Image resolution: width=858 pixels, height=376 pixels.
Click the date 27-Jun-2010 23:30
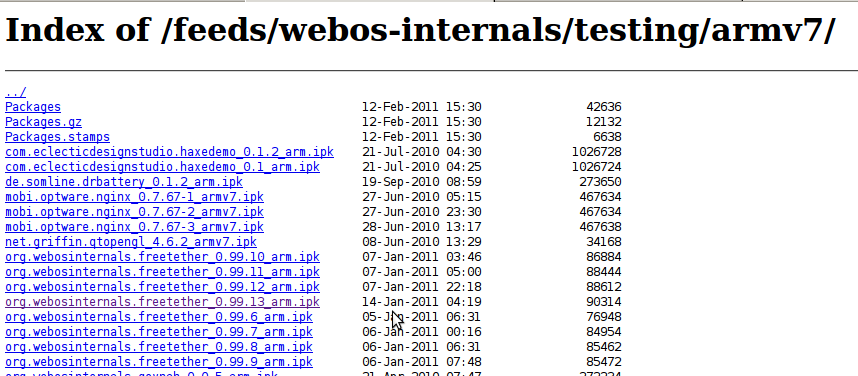421,212
